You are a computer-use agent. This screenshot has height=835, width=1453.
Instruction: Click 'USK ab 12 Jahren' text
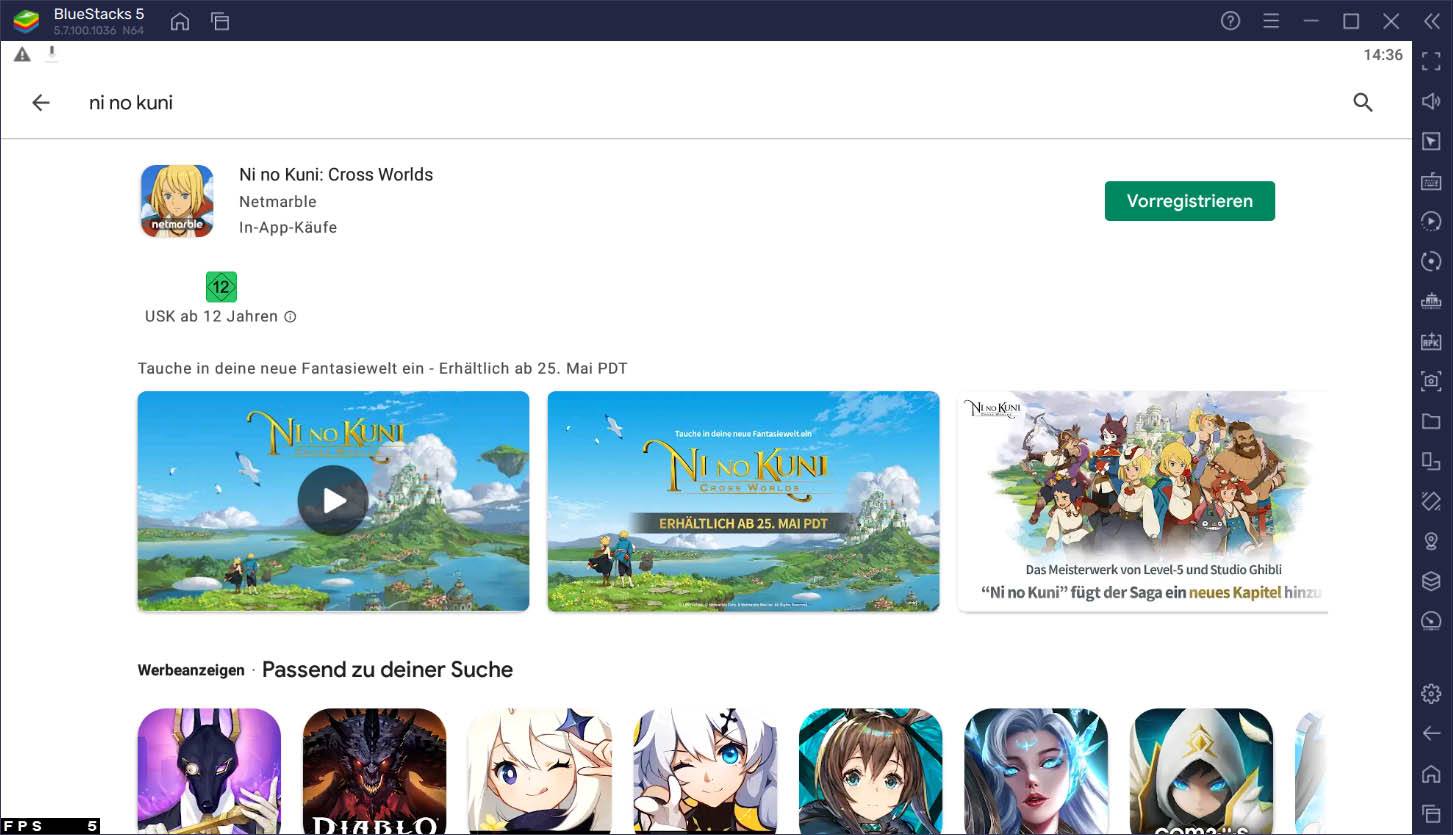coord(211,316)
